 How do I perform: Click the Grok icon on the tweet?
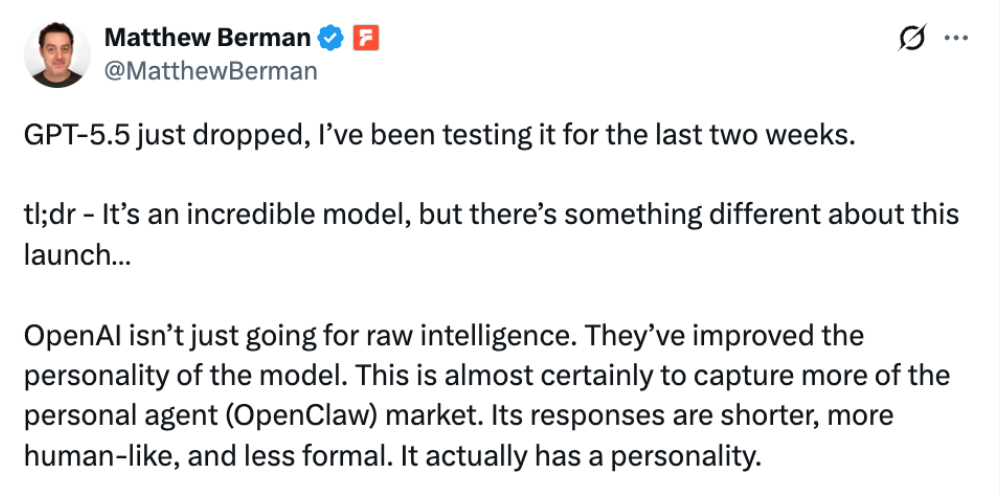point(911,39)
